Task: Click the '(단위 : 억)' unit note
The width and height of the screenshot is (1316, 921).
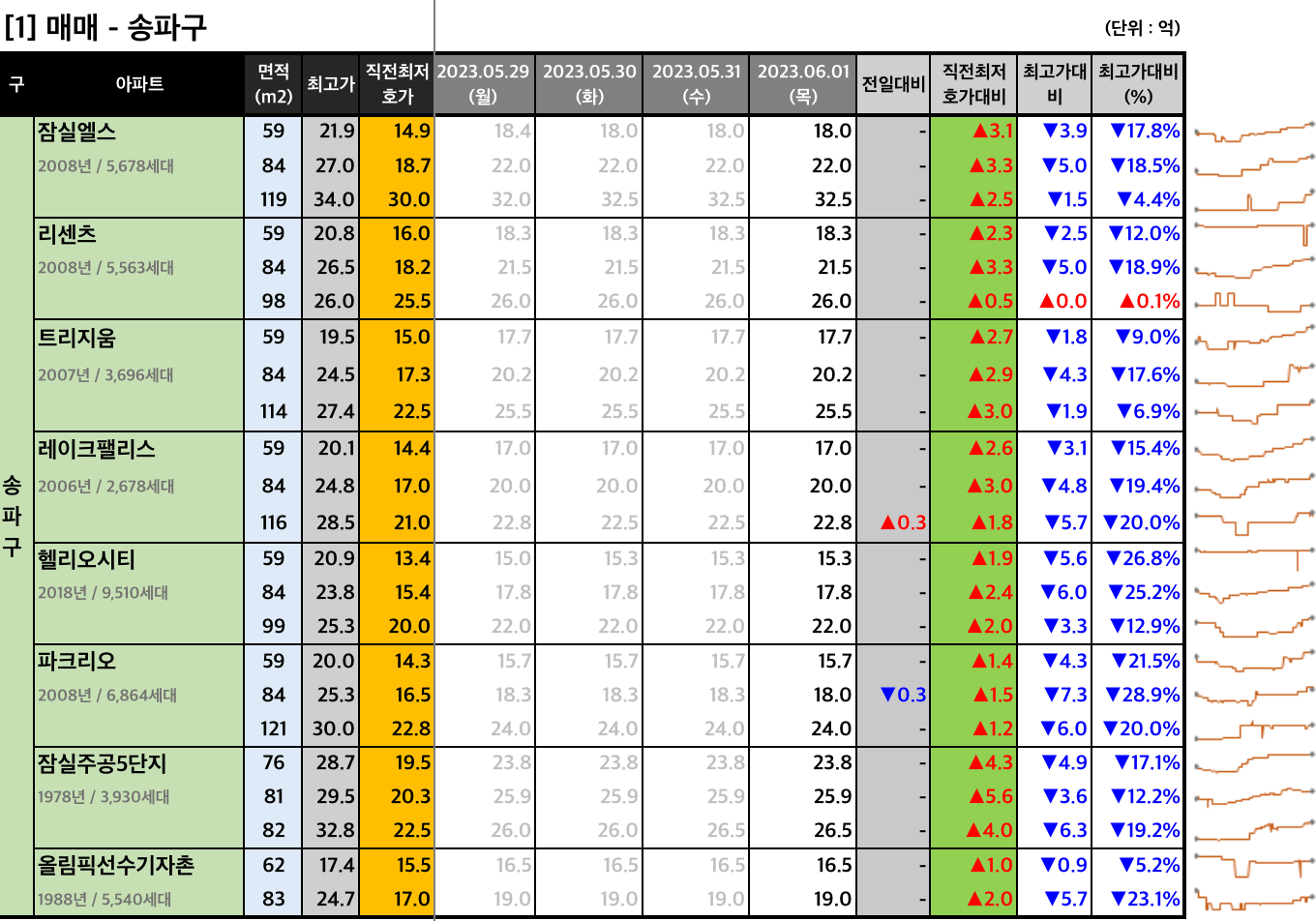Action: pos(1142,28)
